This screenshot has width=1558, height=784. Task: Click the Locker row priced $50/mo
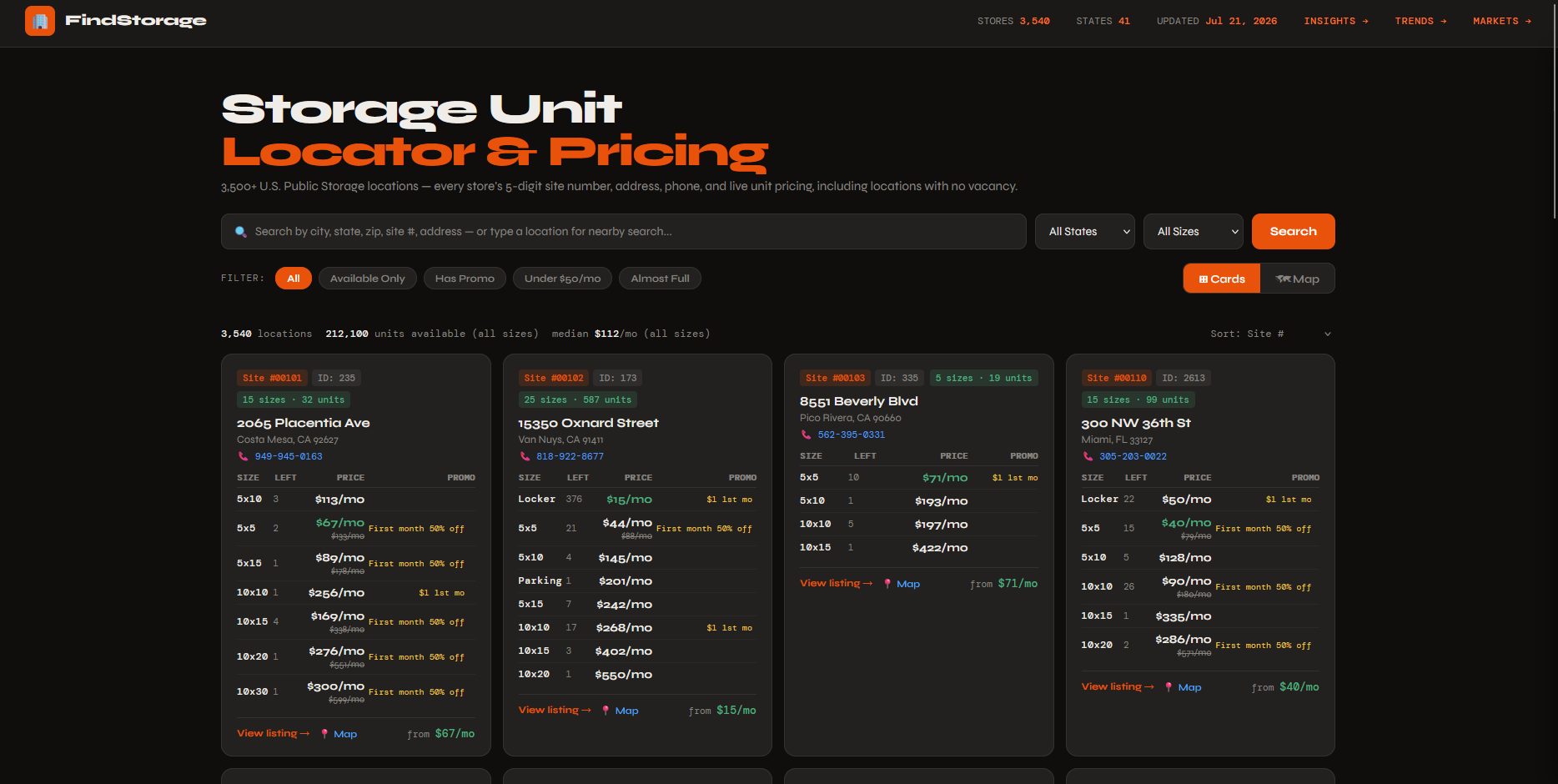tap(1200, 500)
